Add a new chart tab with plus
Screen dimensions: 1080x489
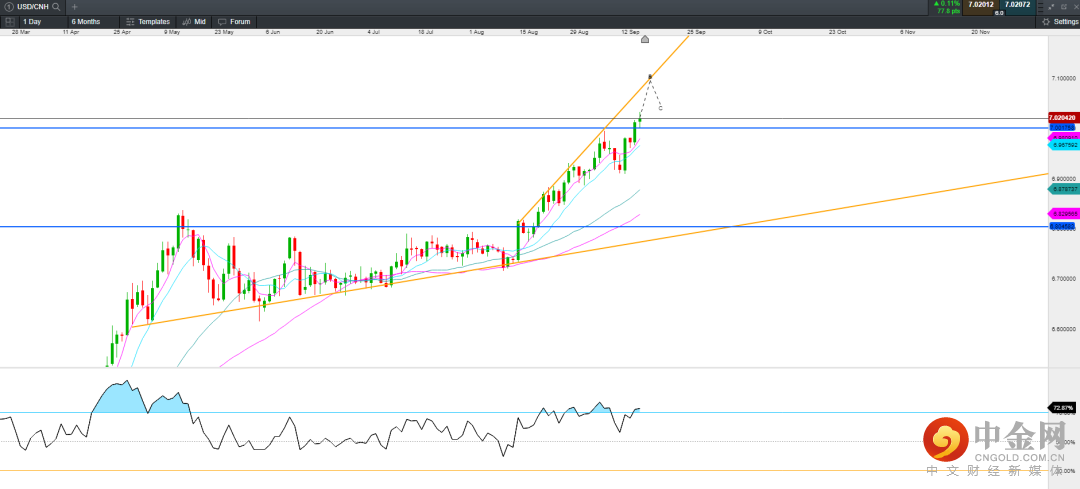[74, 6]
